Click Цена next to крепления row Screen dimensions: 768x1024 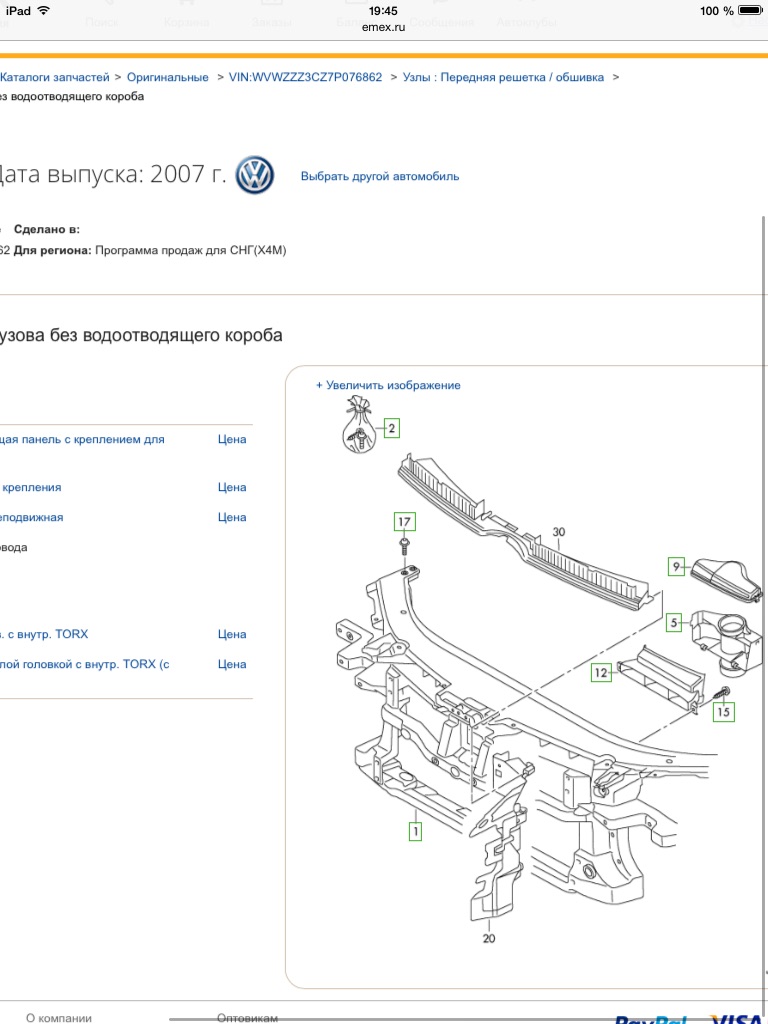pyautogui.click(x=232, y=487)
